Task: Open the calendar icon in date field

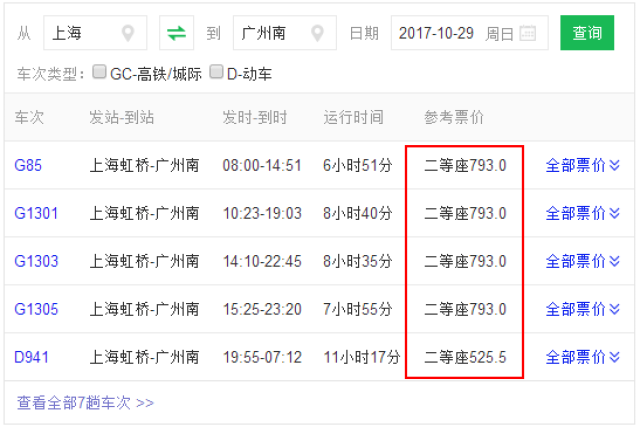Action: 528,34
